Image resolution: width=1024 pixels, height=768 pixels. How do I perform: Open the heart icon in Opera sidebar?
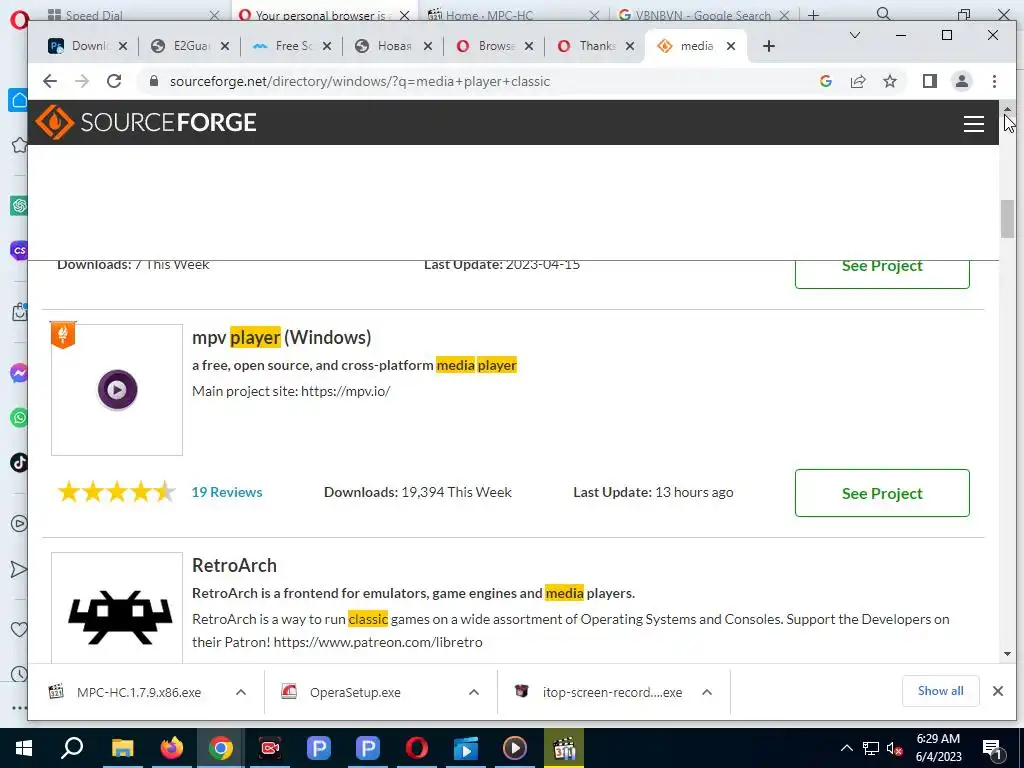19,630
